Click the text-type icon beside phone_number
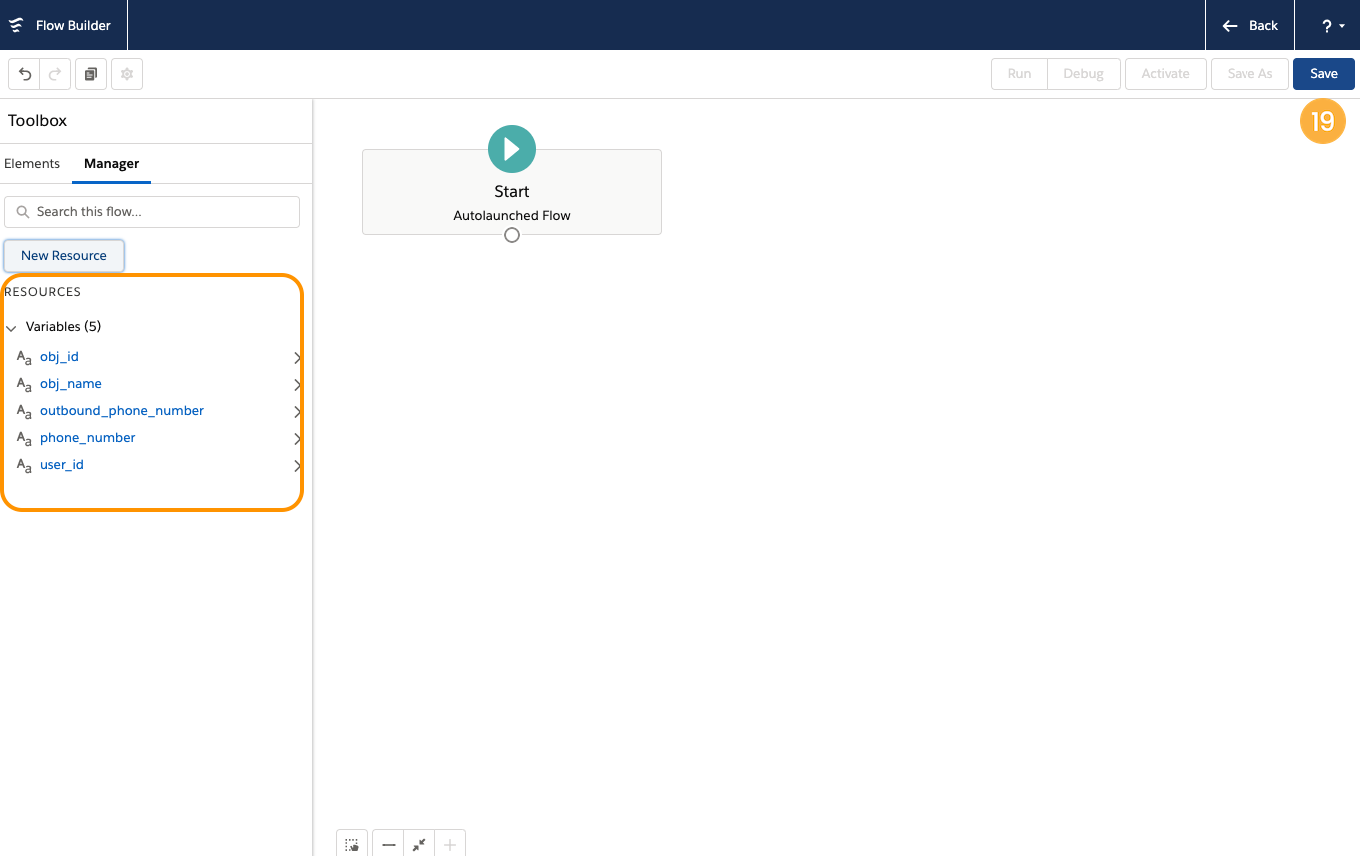 coord(22,438)
